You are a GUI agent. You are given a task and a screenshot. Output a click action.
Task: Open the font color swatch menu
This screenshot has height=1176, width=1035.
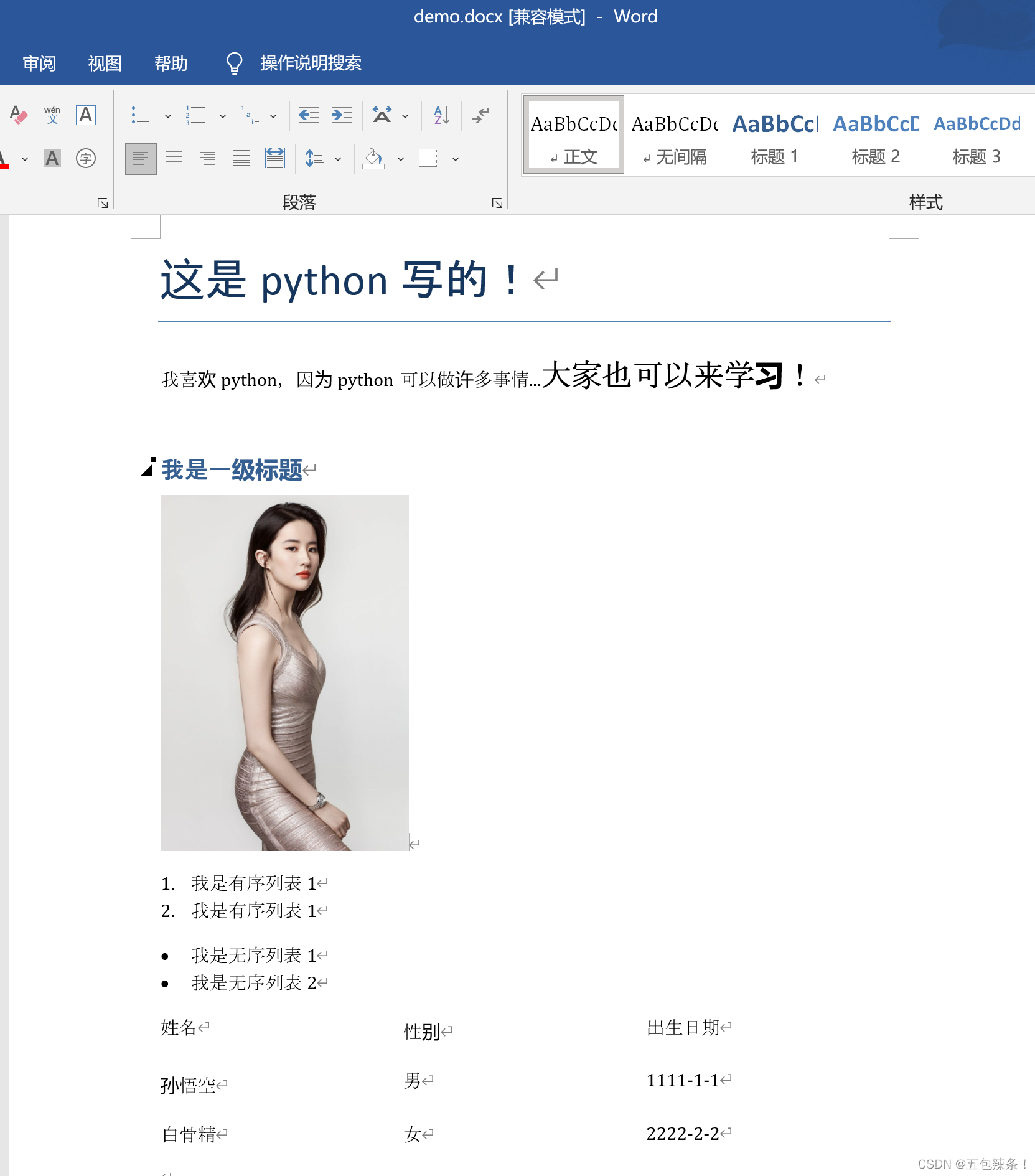pyautogui.click(x=24, y=158)
